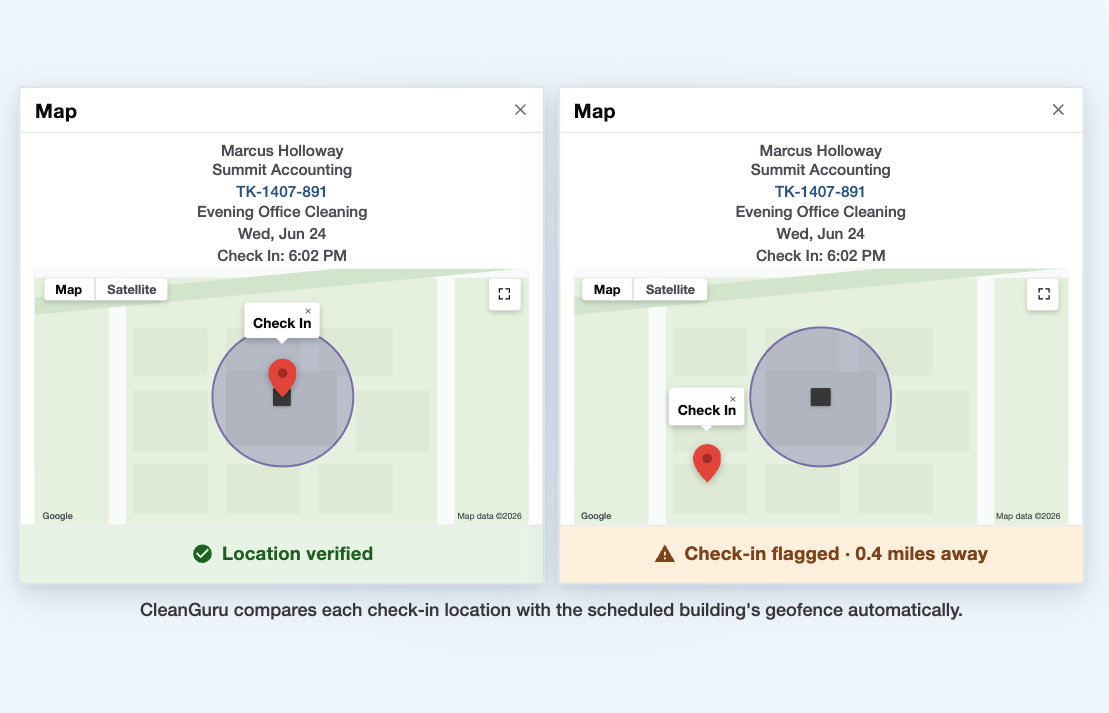Image resolution: width=1109 pixels, height=713 pixels.
Task: Click the Check In label on left map
Action: click(x=281, y=323)
